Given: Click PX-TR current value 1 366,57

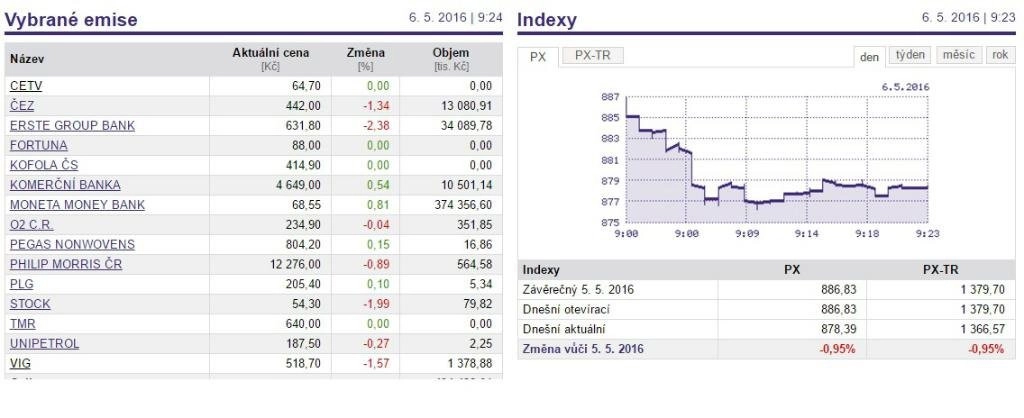Looking at the screenshot, I should coord(983,329).
